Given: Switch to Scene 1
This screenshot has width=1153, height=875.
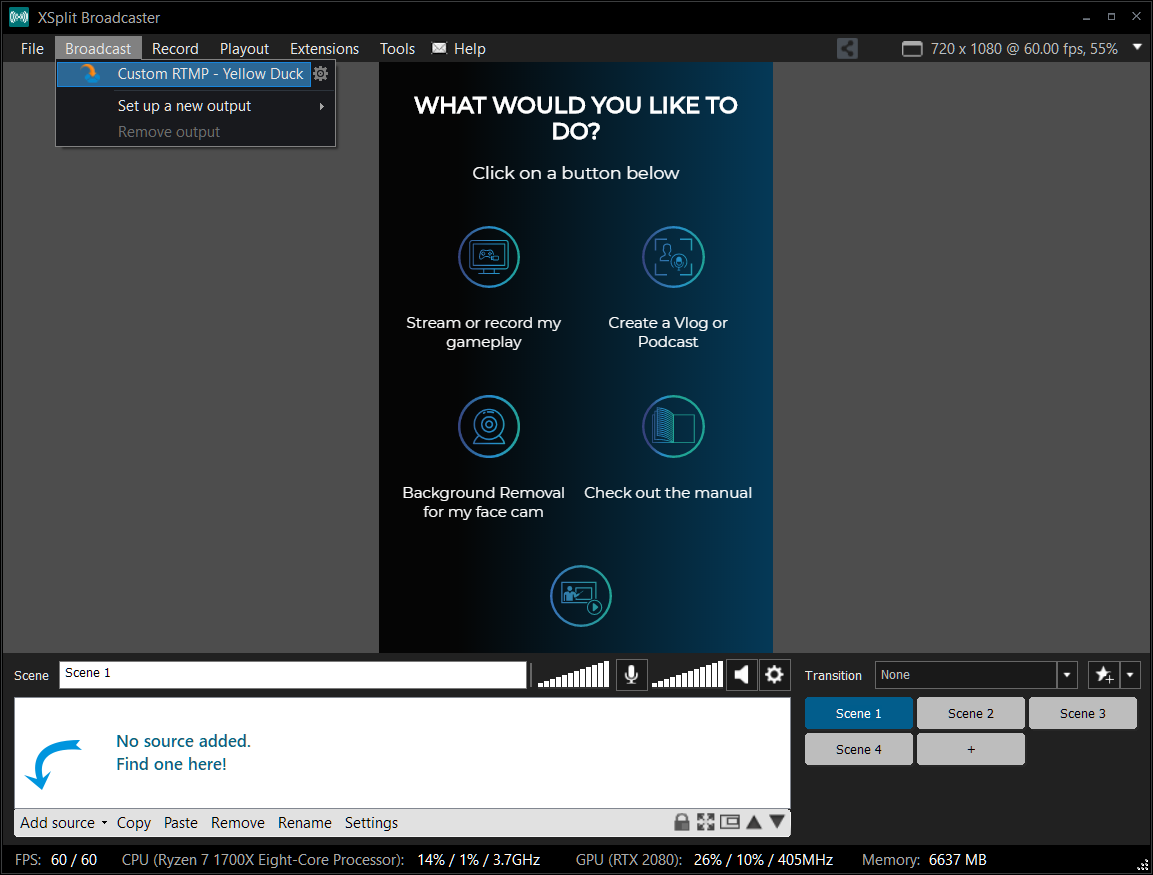Looking at the screenshot, I should click(858, 713).
